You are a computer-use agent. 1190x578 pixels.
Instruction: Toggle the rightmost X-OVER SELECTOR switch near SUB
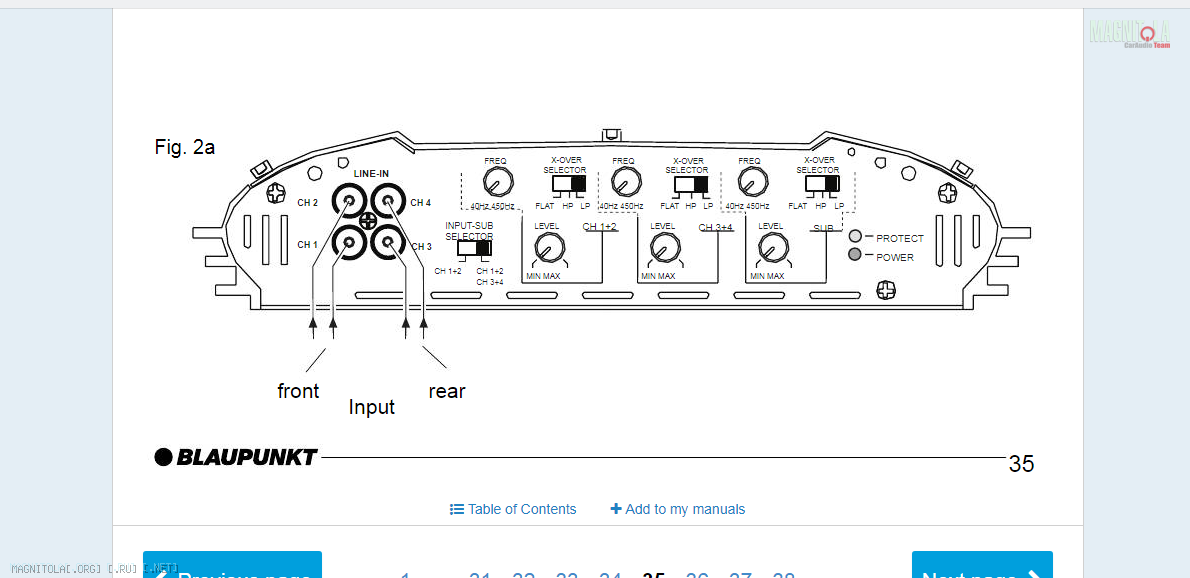click(821, 184)
